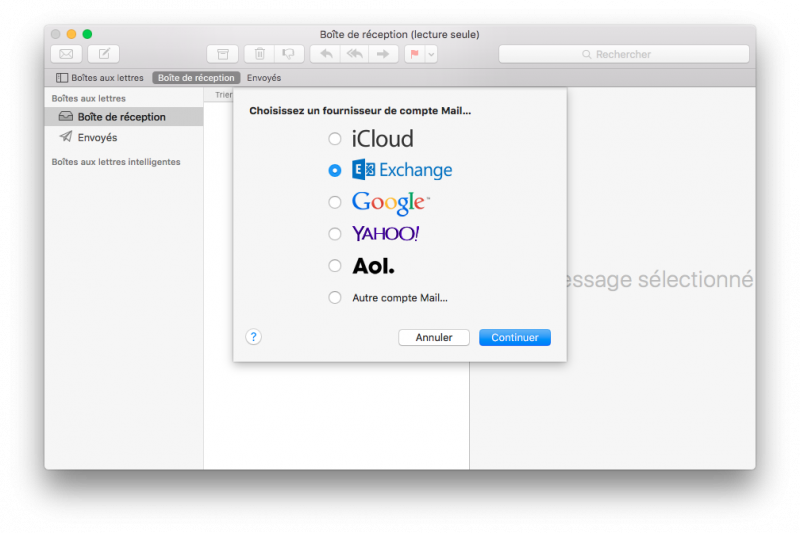800x533 pixels.
Task: Click the yellow minimize window button
Action: pyautogui.click(x=71, y=34)
